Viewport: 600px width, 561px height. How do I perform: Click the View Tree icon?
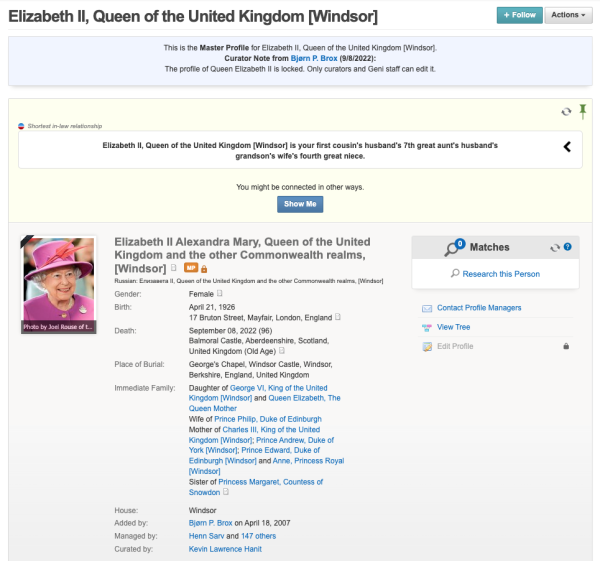(x=427, y=328)
